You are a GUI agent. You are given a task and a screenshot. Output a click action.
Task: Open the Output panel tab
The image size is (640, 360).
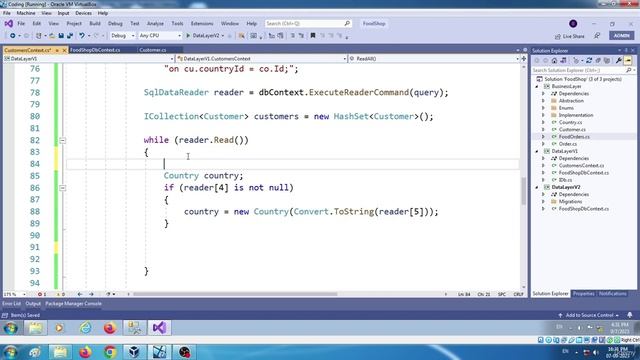33,304
